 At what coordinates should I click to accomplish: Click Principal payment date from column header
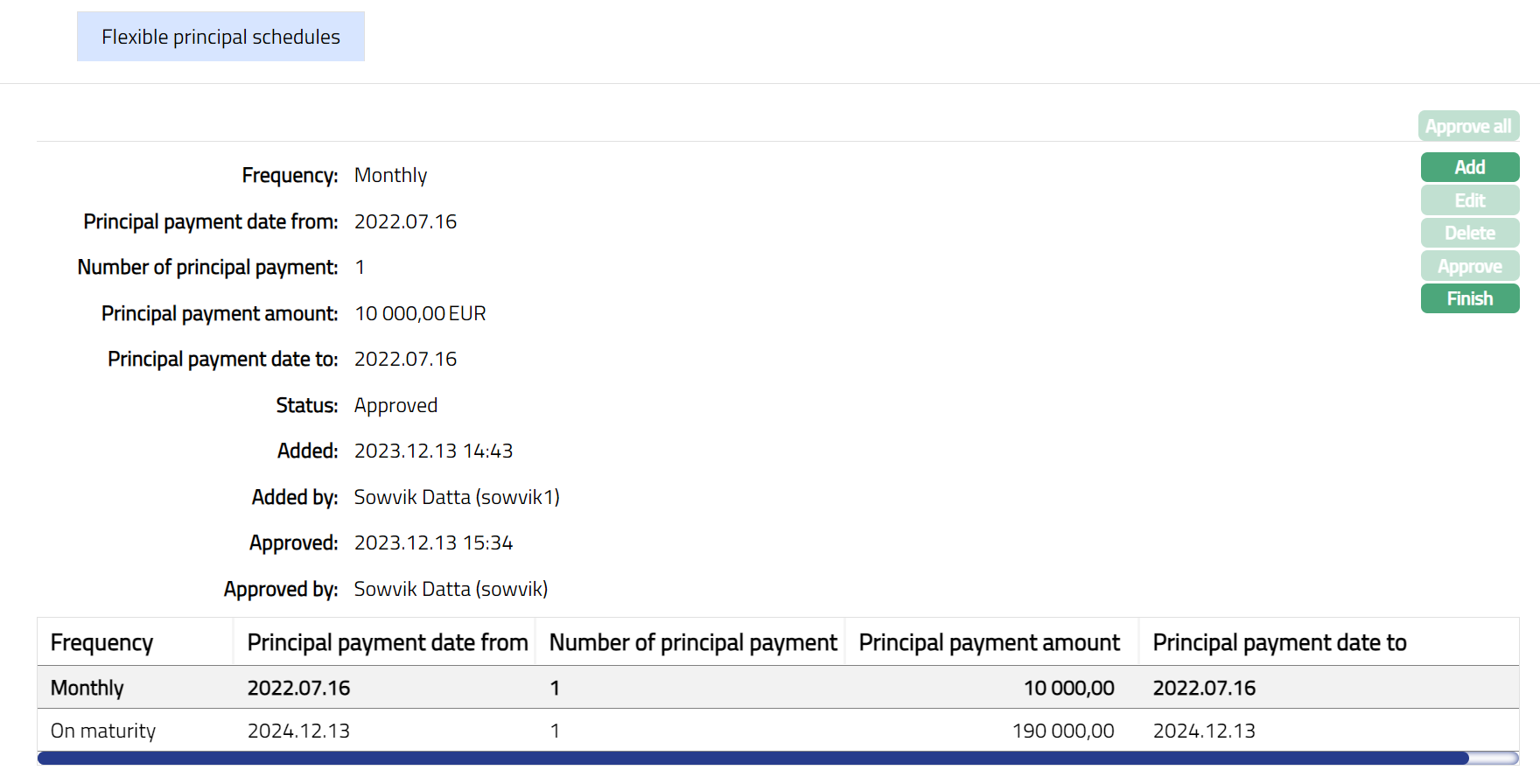tap(387, 642)
